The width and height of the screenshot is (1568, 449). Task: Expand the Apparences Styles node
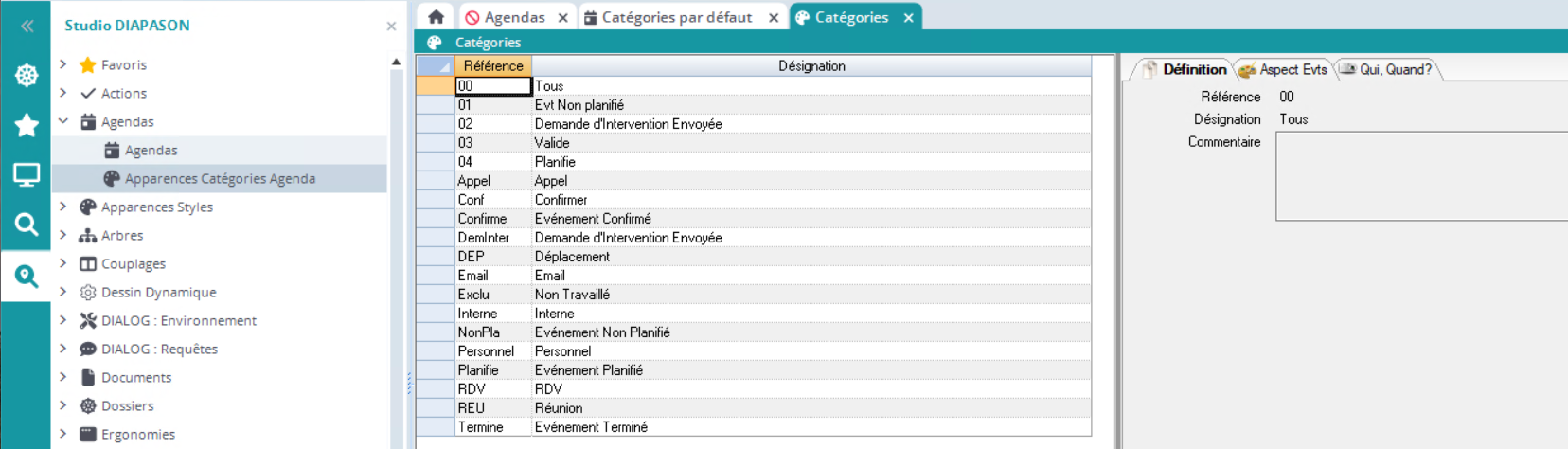click(63, 207)
